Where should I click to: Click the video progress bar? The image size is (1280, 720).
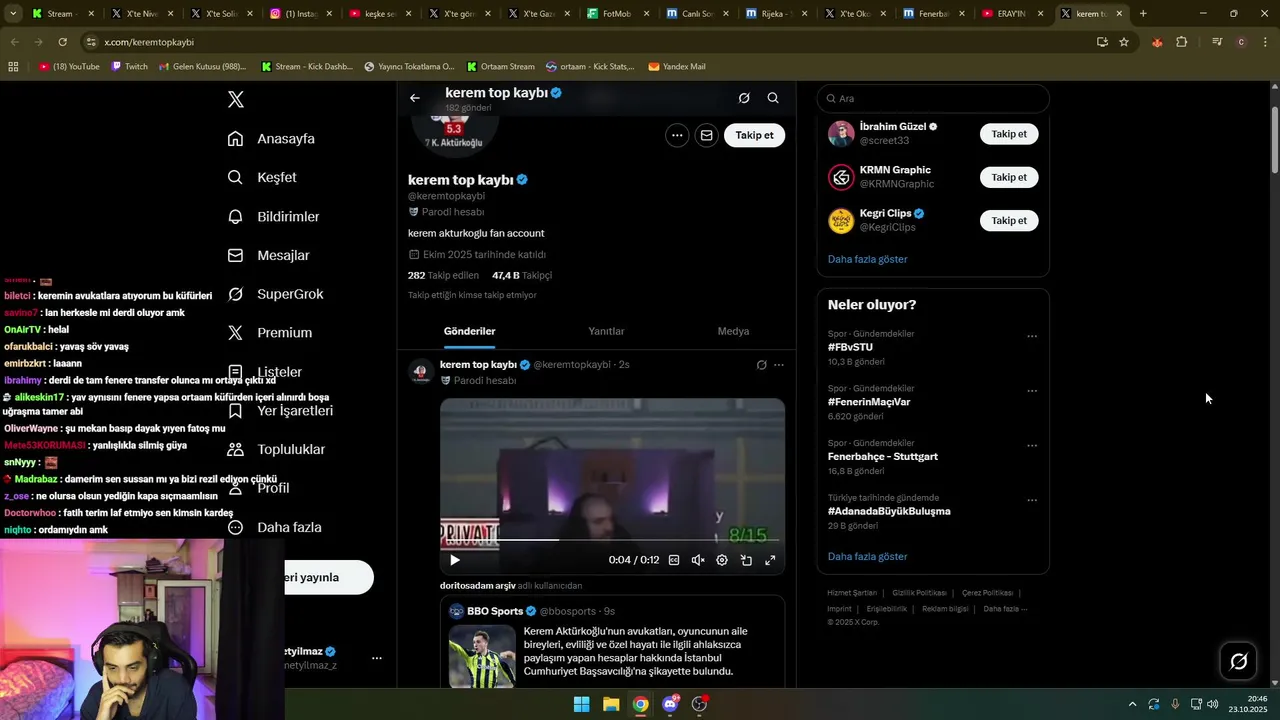[612, 540]
